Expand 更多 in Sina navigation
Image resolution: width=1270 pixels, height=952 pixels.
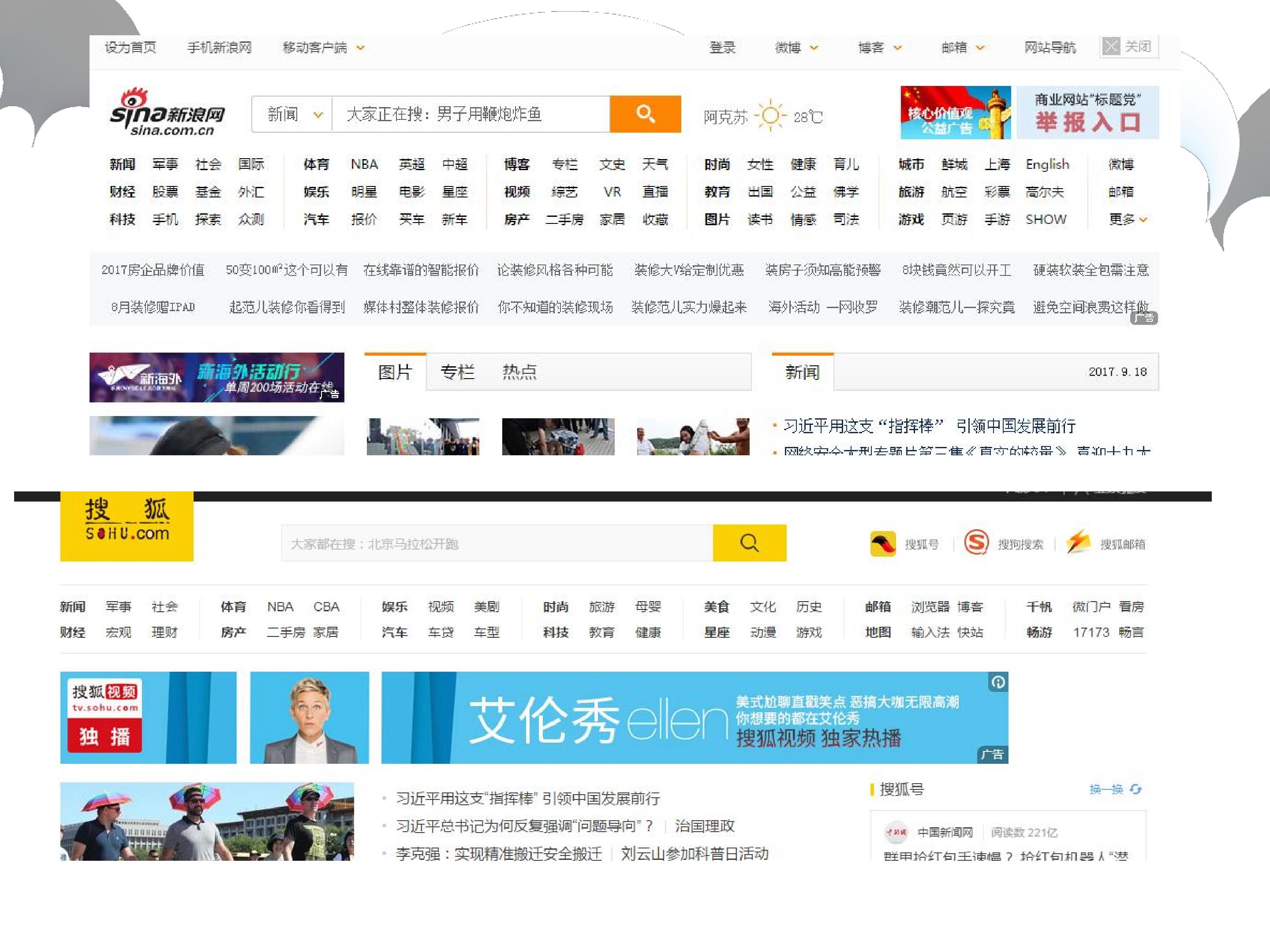pos(1128,219)
